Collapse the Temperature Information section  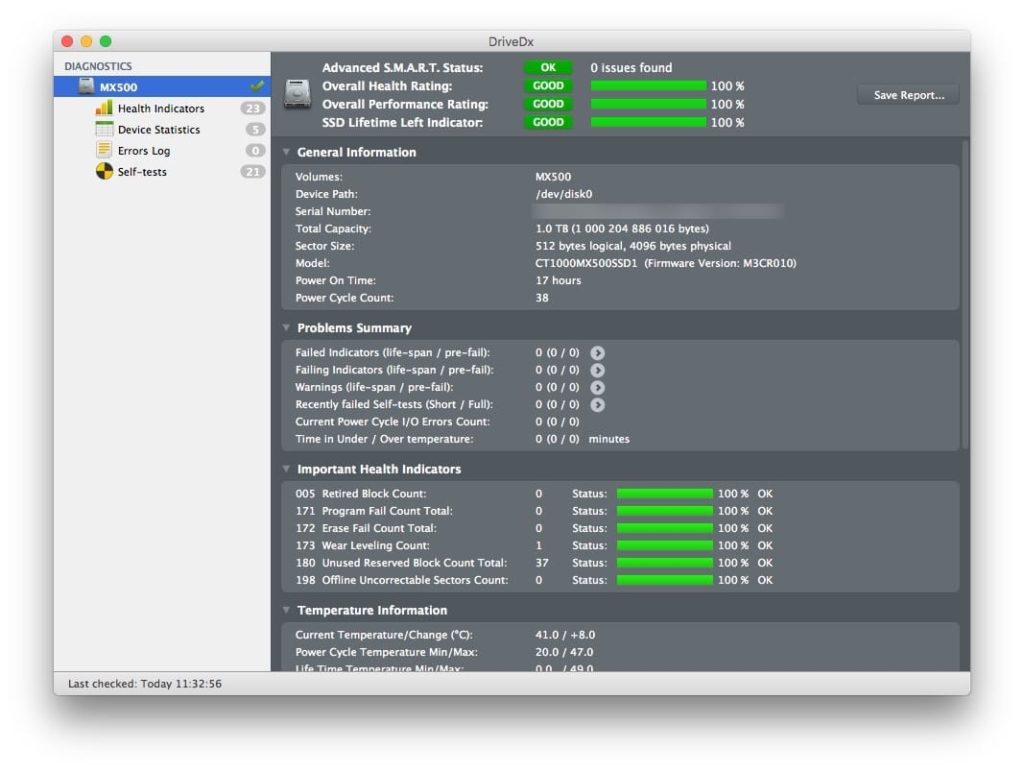[x=286, y=609]
